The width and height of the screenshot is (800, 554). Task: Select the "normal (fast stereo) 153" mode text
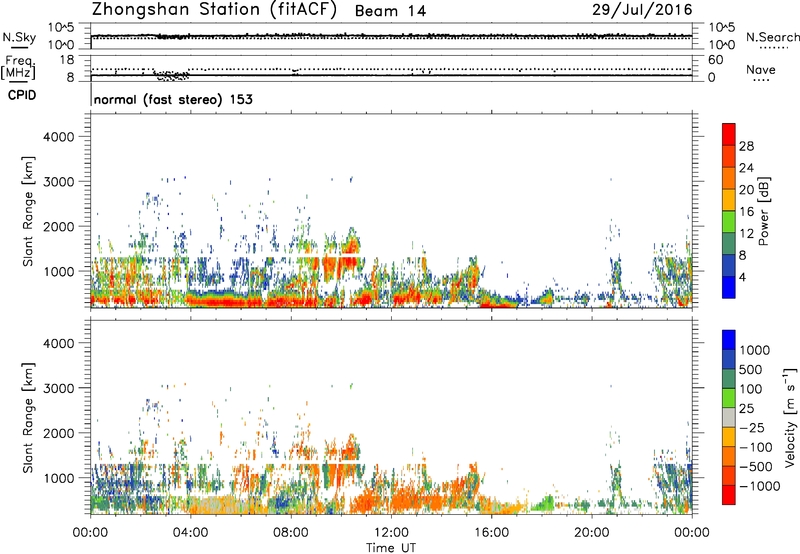click(173, 99)
